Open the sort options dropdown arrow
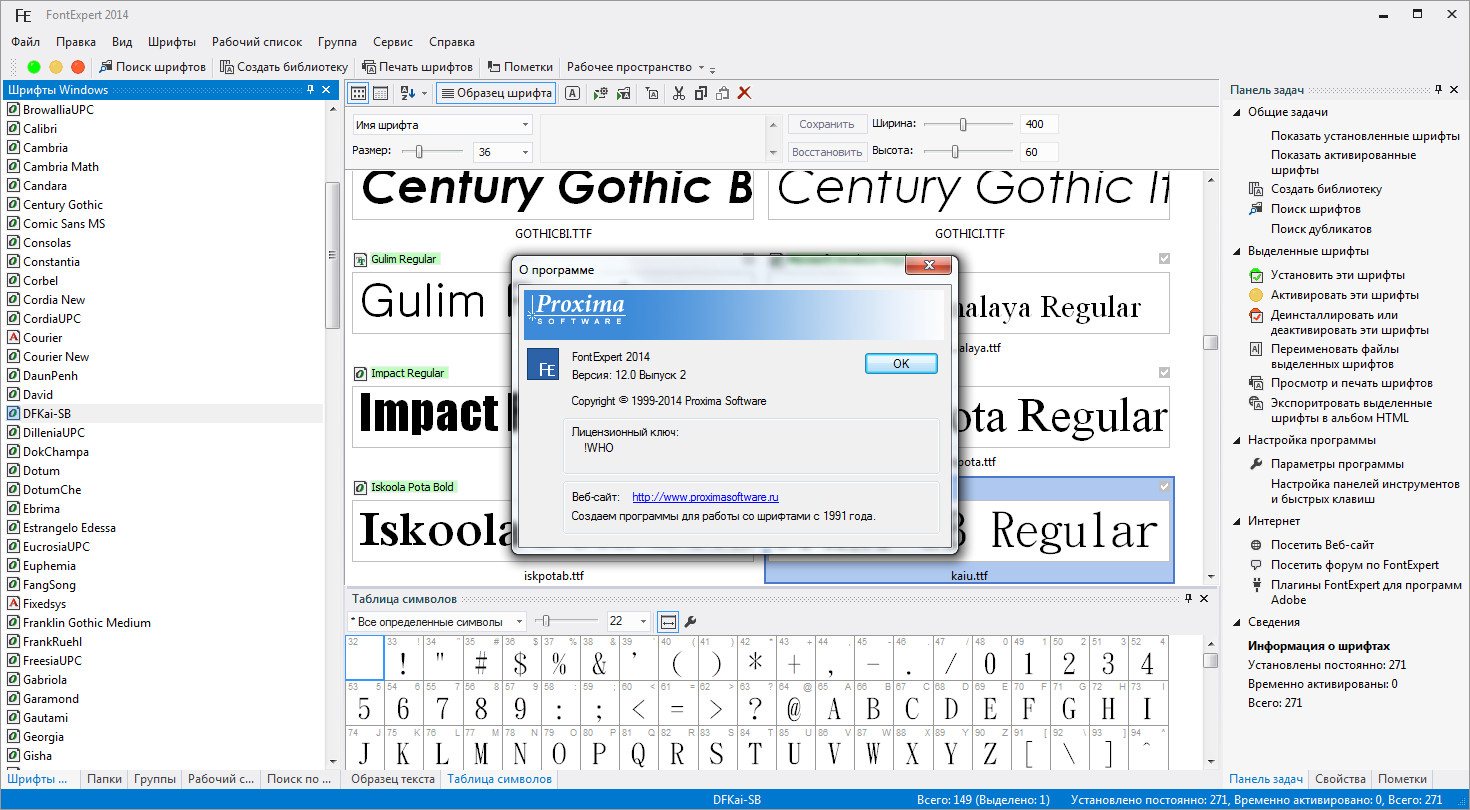The height and width of the screenshot is (810, 1470). [x=424, y=93]
